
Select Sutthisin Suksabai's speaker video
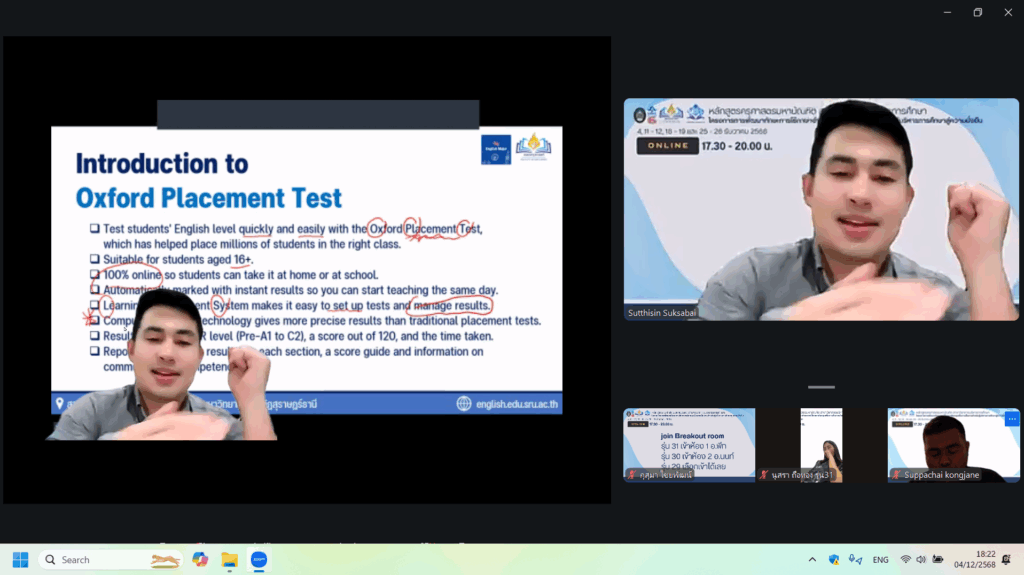pos(821,208)
